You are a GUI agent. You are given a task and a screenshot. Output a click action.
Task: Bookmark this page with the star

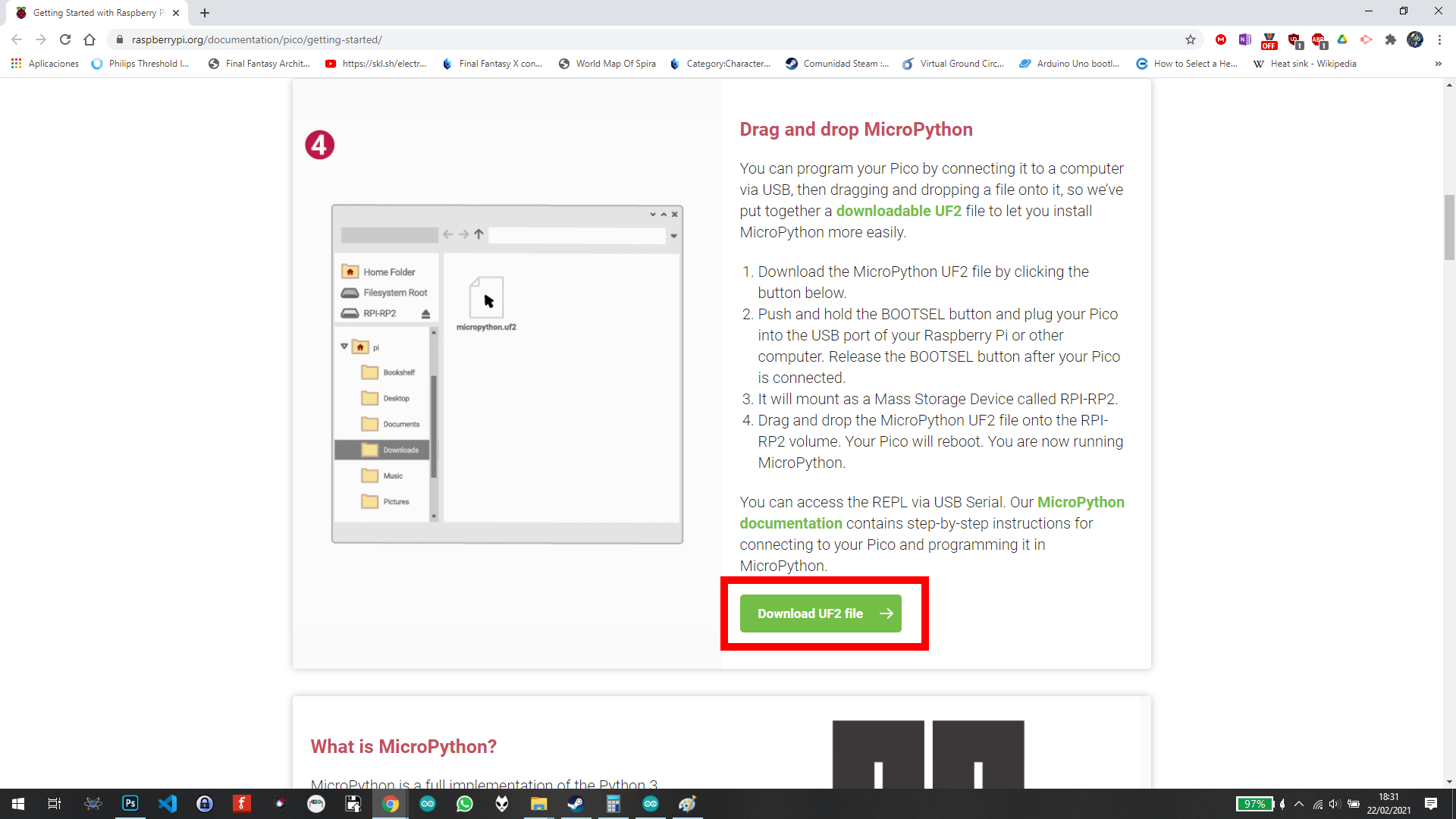pos(1191,39)
